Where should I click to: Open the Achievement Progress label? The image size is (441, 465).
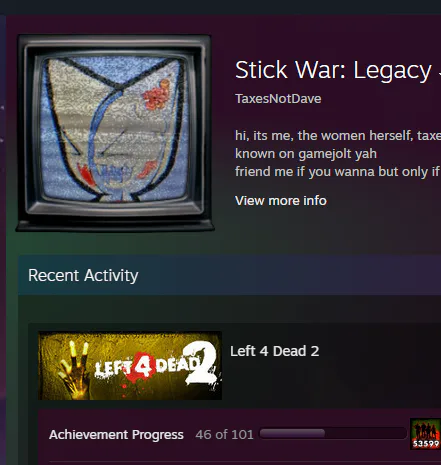116,435
